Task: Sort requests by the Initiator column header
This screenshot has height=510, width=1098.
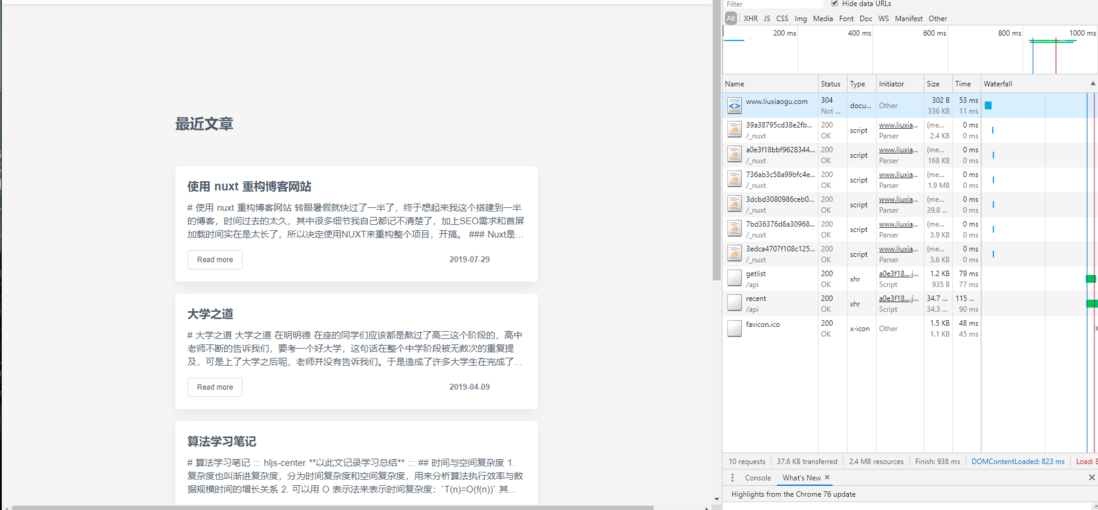Action: tap(900, 83)
